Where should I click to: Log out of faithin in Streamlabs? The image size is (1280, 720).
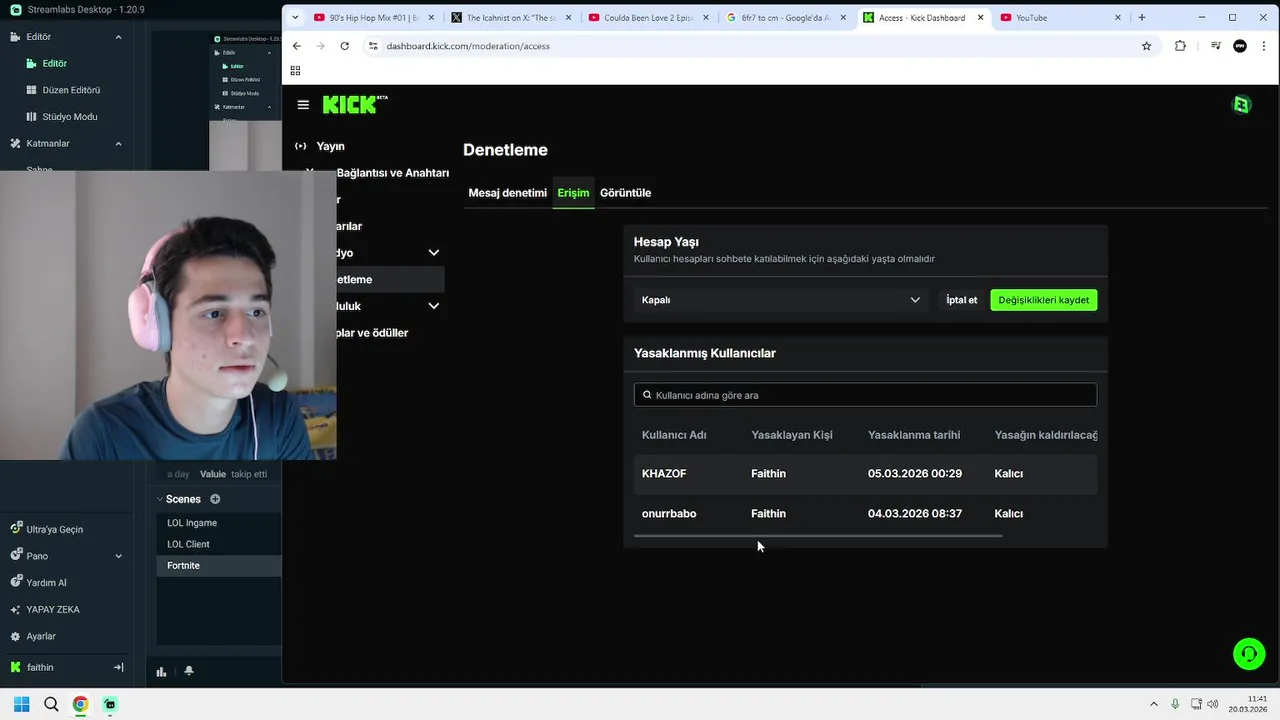(118, 667)
